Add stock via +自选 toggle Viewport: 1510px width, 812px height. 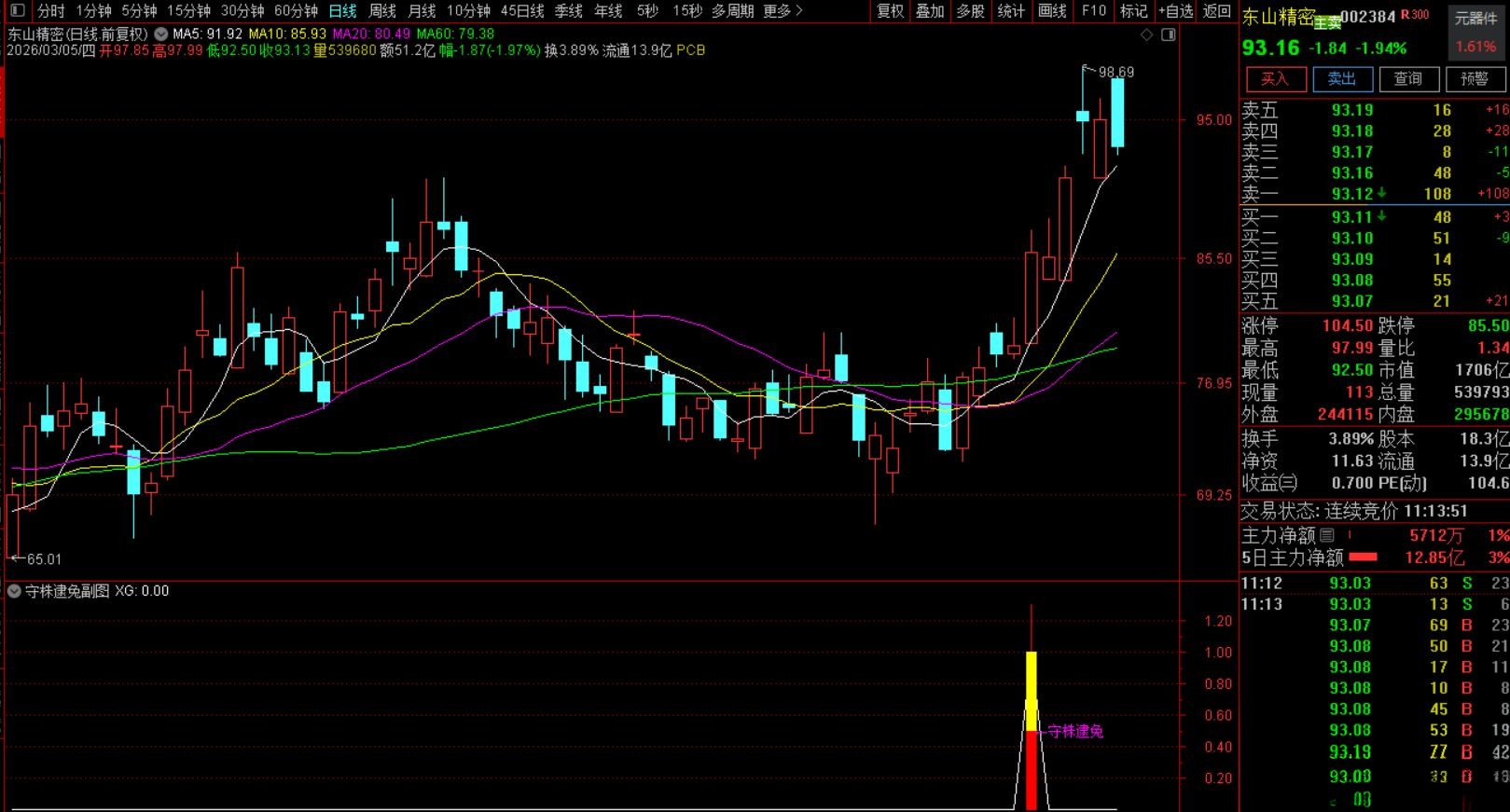click(x=1175, y=11)
